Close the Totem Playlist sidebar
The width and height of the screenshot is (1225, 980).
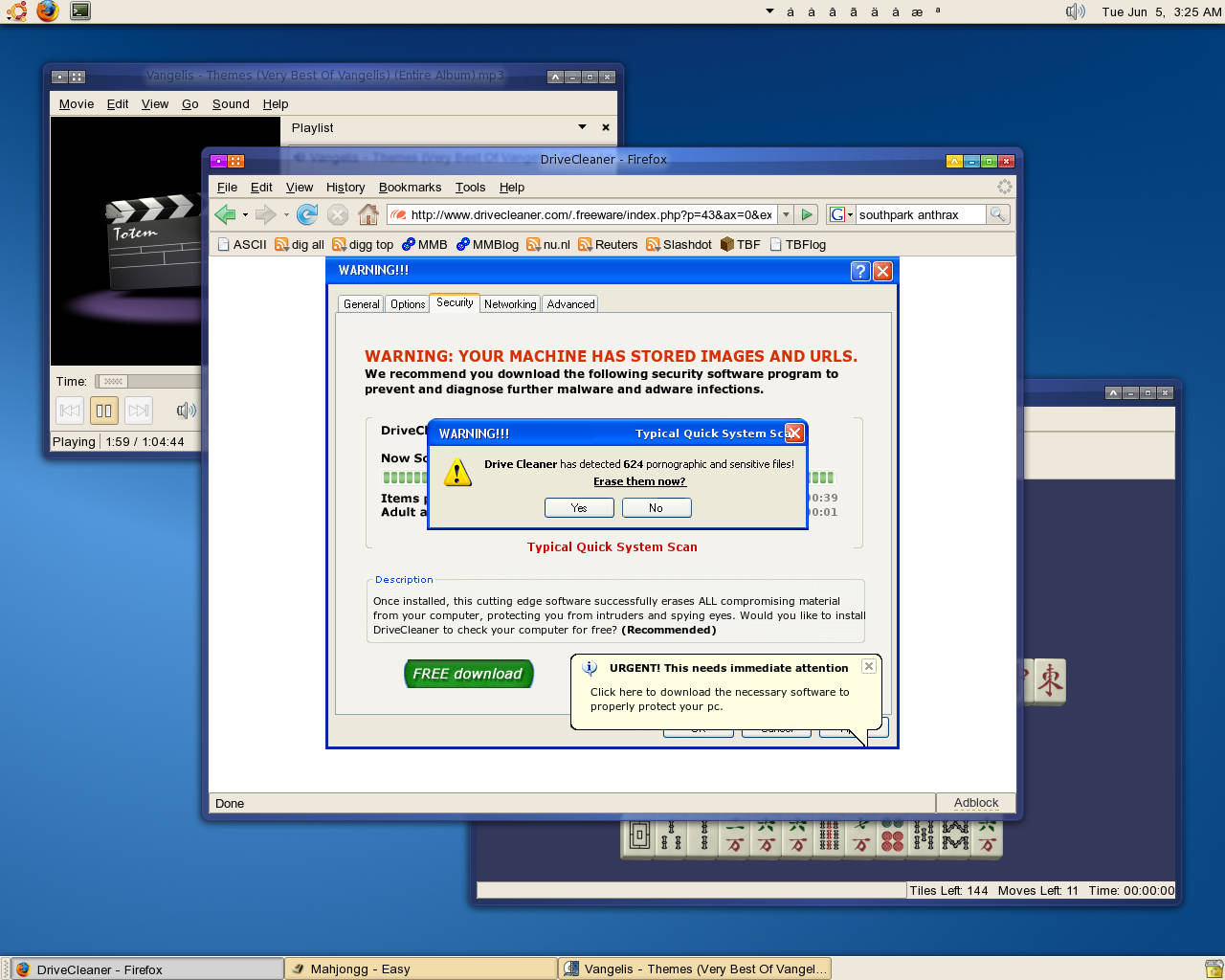pos(606,127)
